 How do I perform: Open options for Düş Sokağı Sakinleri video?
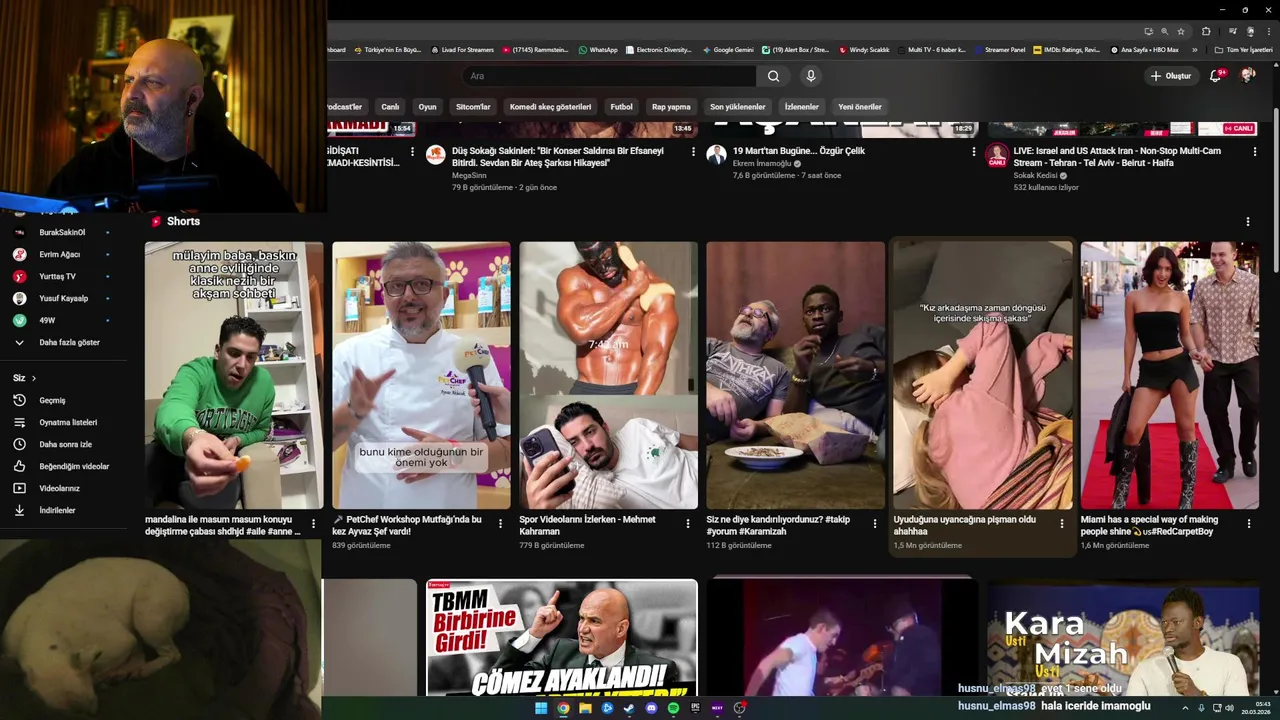click(x=693, y=152)
